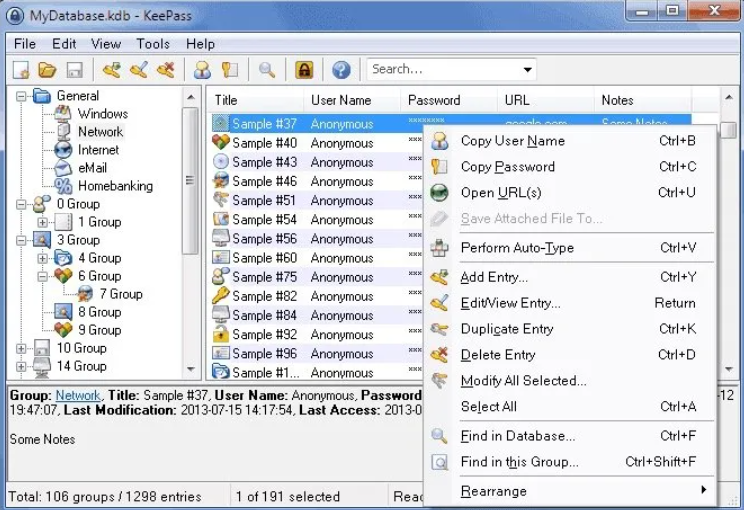Expand the 1 Group tree node
The image size is (744, 510).
coord(43,222)
